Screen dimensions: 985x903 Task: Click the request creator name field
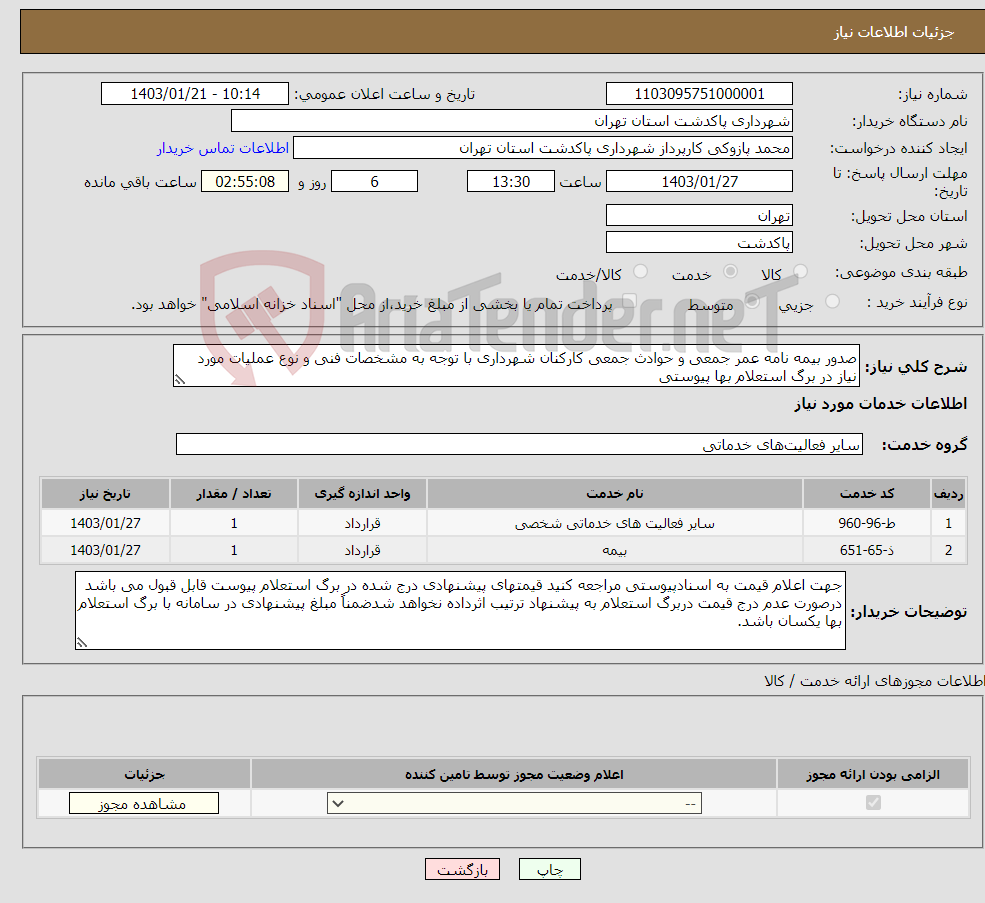coord(543,148)
